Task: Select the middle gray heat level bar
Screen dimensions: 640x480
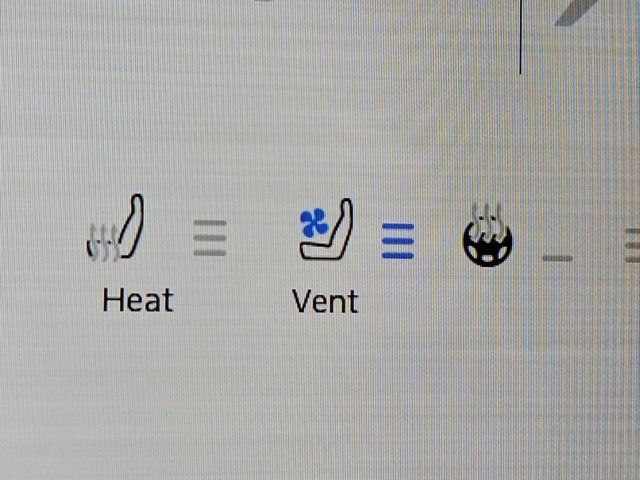Action: tap(210, 238)
